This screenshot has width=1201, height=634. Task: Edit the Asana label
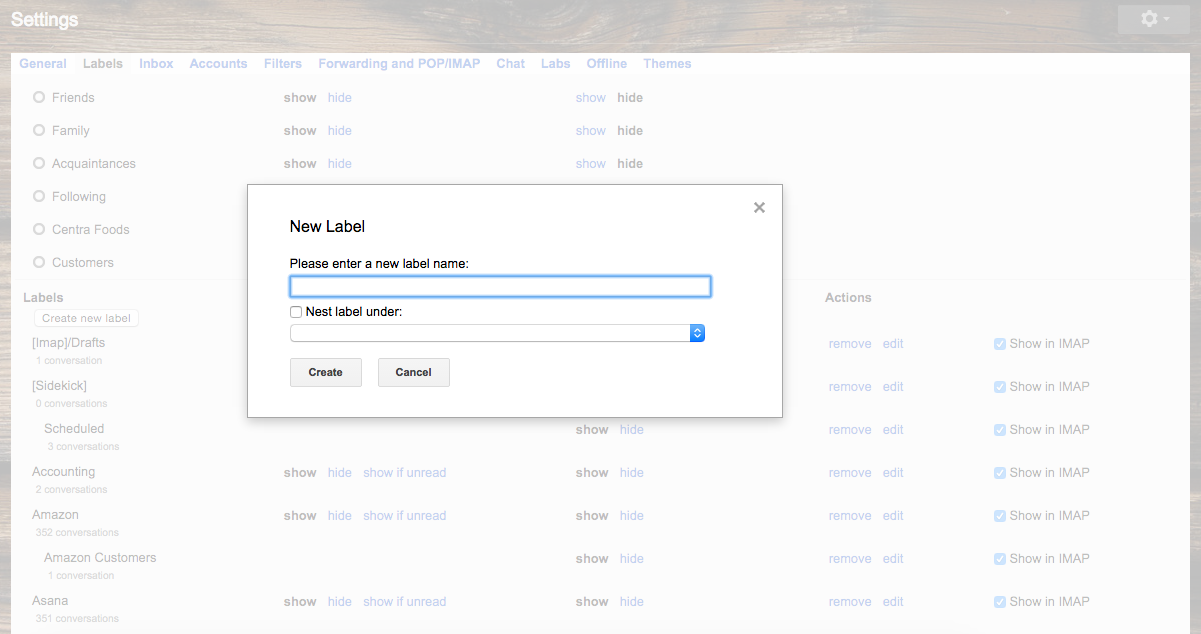click(x=893, y=601)
